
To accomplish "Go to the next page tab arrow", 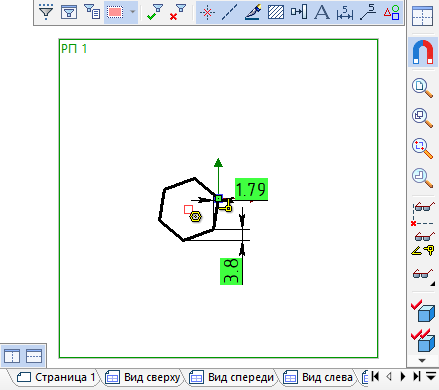I will coord(403,376).
